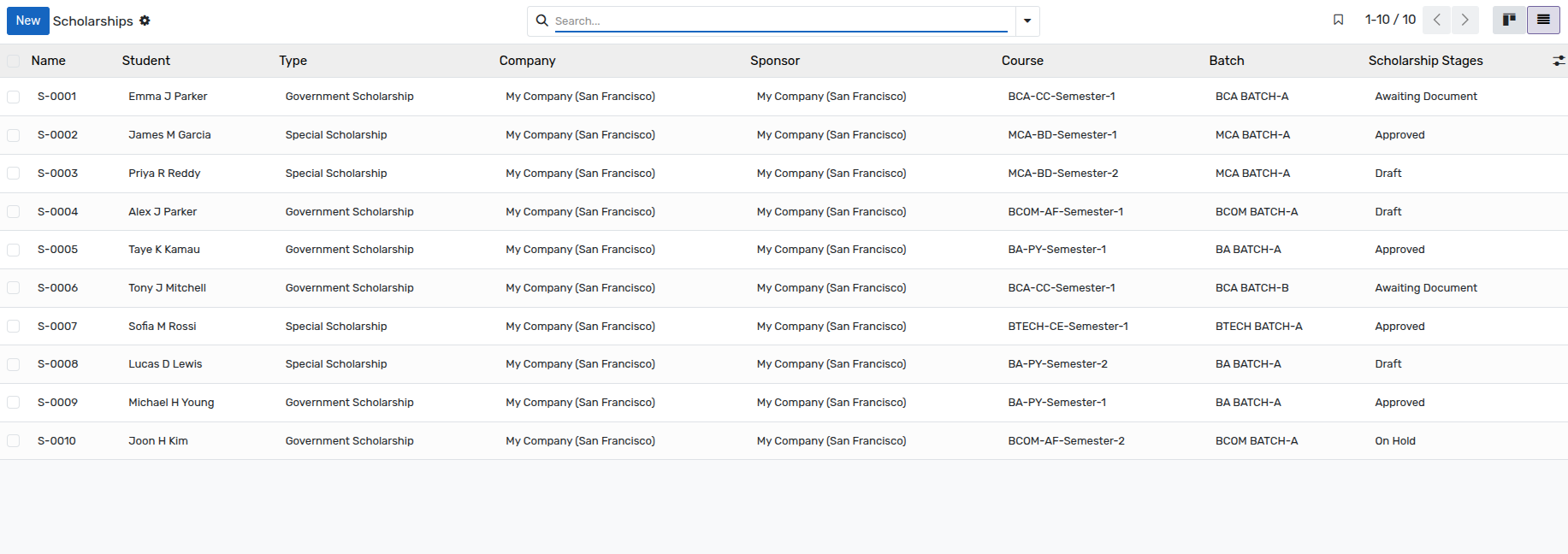Click the New button
1568x554 pixels.
28,21
